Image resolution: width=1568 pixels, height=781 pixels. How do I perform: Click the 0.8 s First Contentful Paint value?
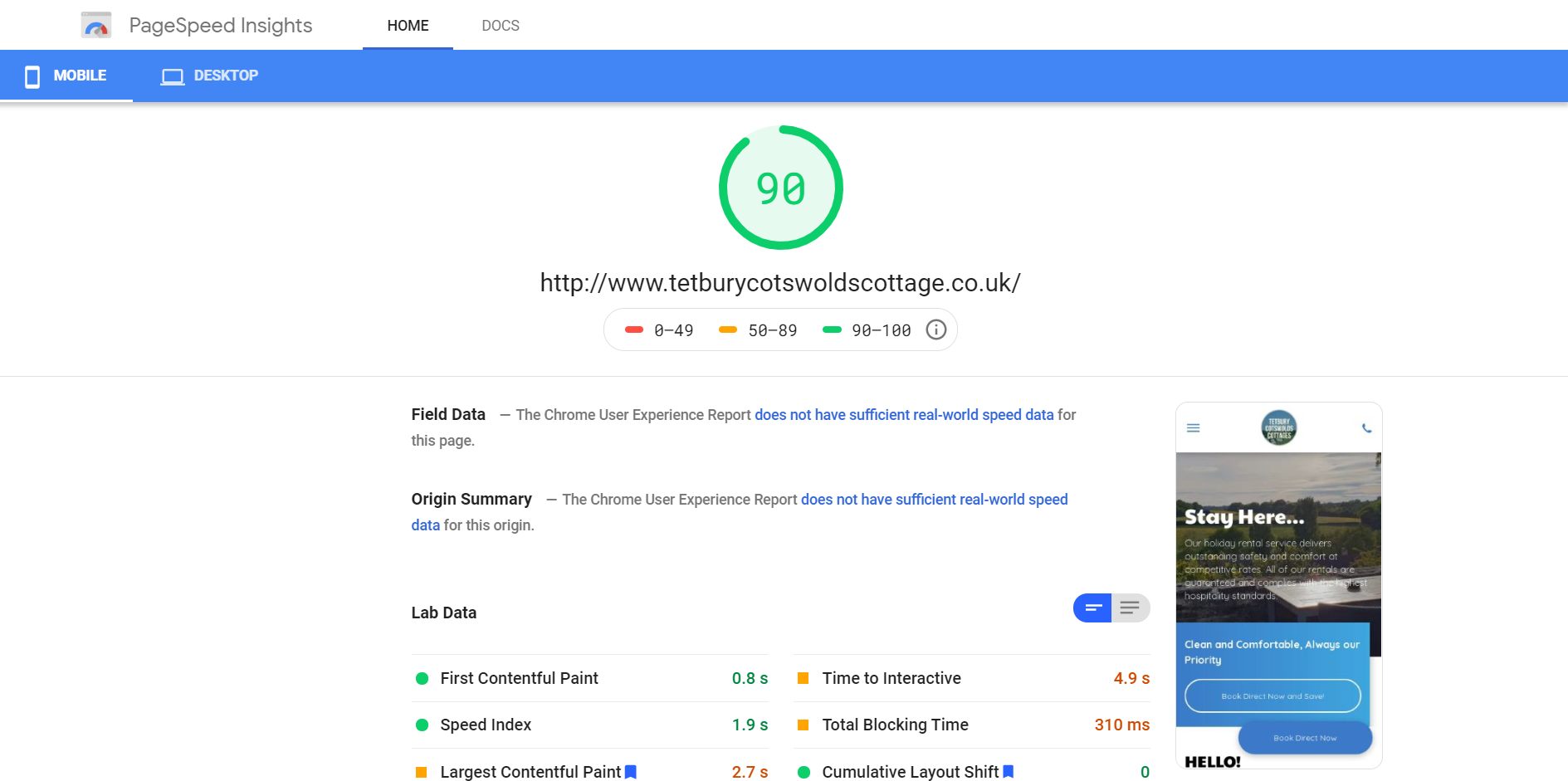[x=750, y=678]
